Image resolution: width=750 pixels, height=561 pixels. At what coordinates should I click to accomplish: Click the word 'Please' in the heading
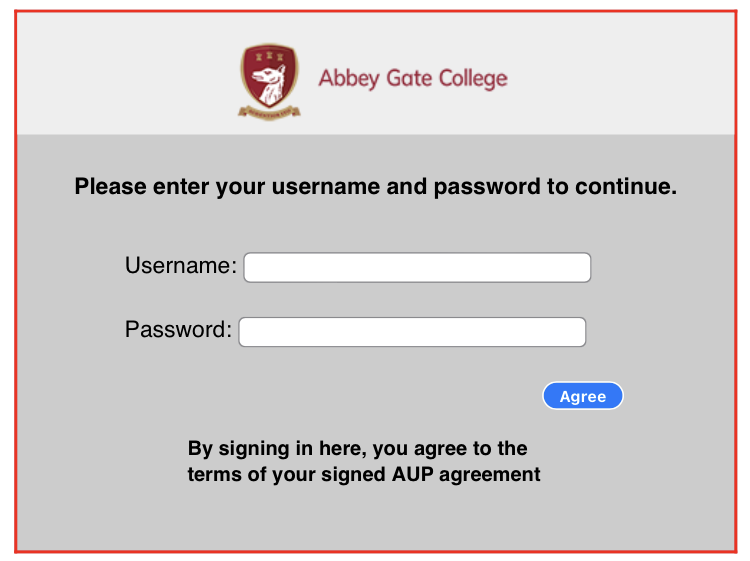110,187
